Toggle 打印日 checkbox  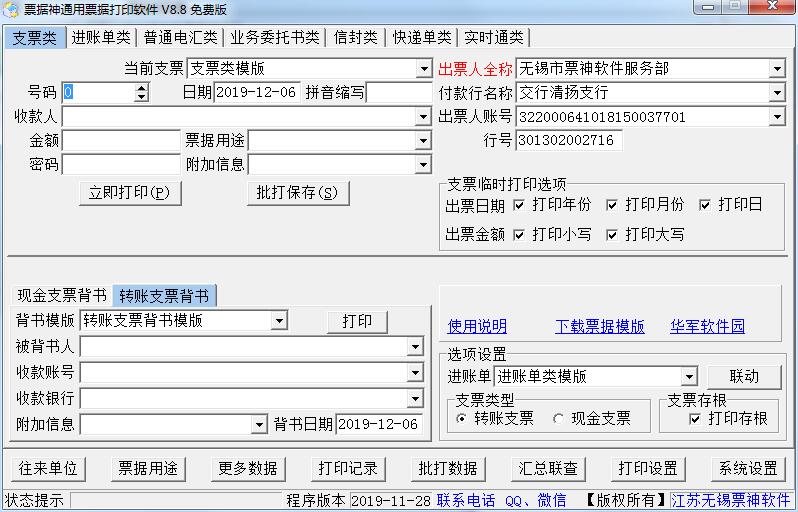pyautogui.click(x=705, y=205)
